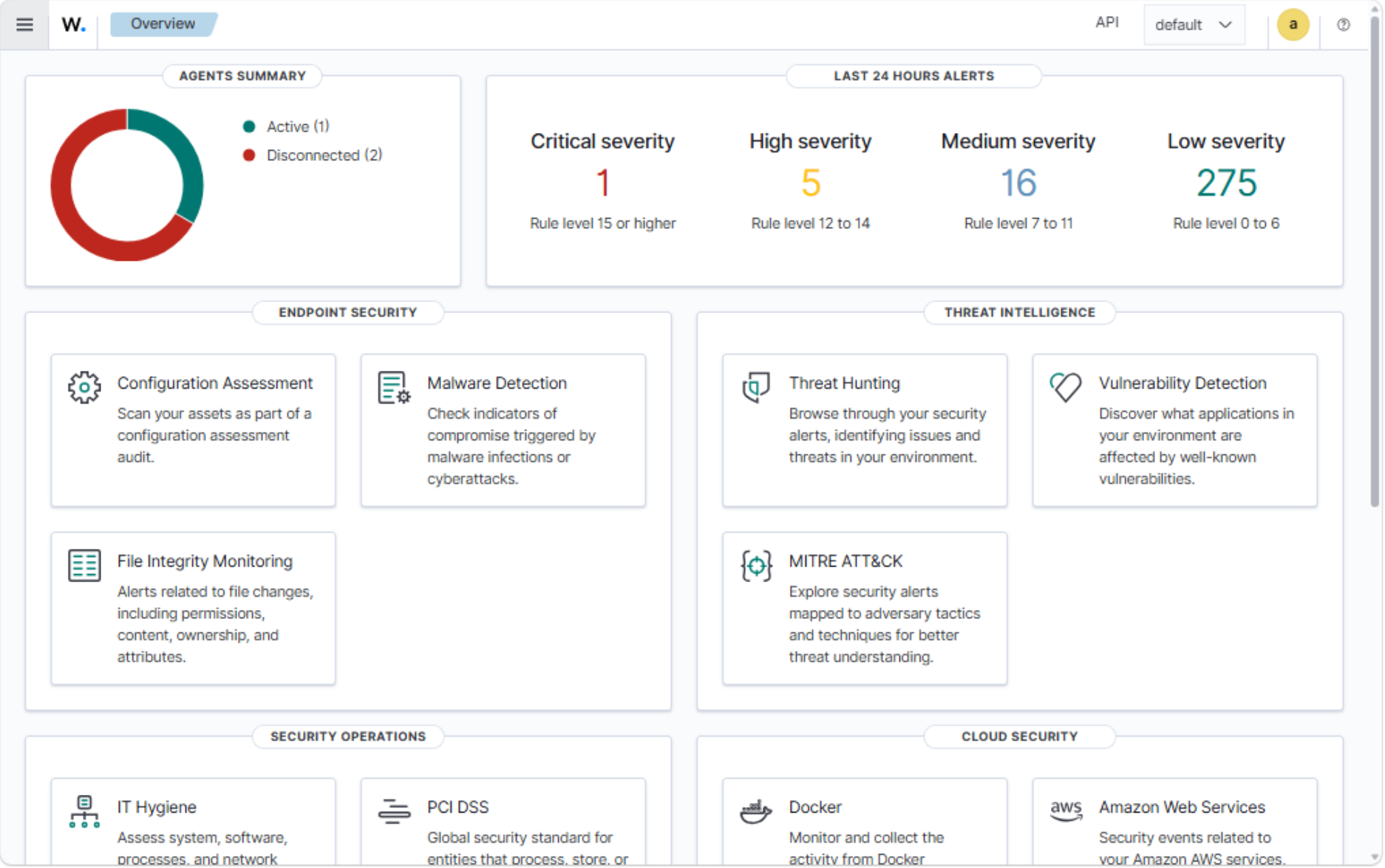Image resolution: width=1385 pixels, height=868 pixels.
Task: Click the AGENTS SUMMARY panel title
Action: click(242, 76)
